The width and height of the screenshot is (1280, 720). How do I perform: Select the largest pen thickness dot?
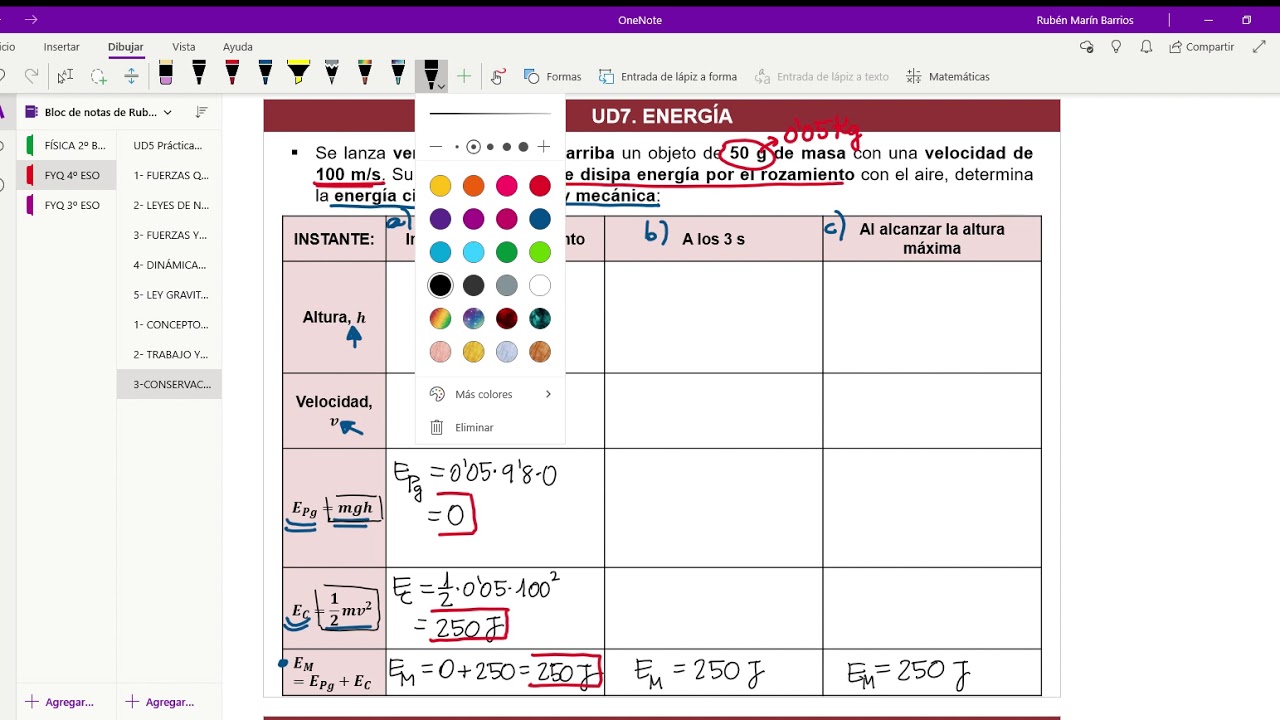523,147
